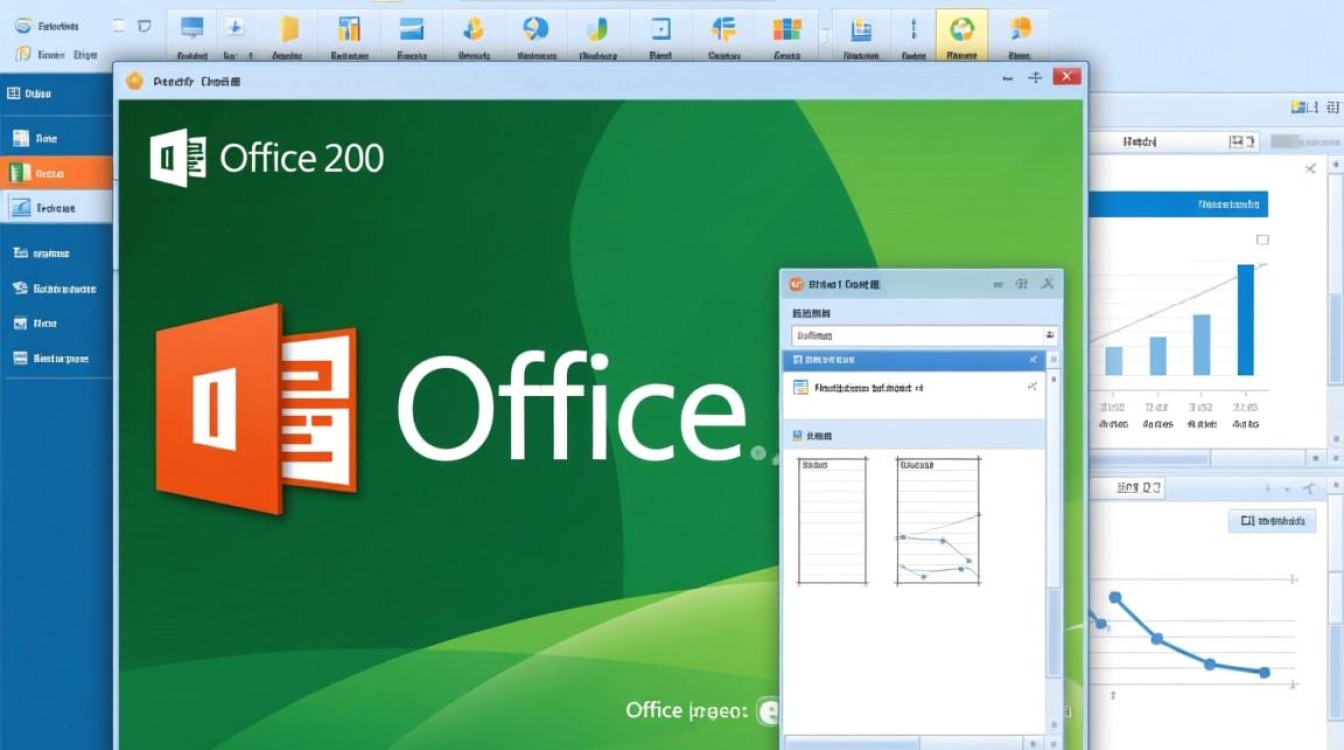Viewport: 1344px width, 750px height.
Task: Click the pin icon beside the dialog list entry
Action: 1032,386
